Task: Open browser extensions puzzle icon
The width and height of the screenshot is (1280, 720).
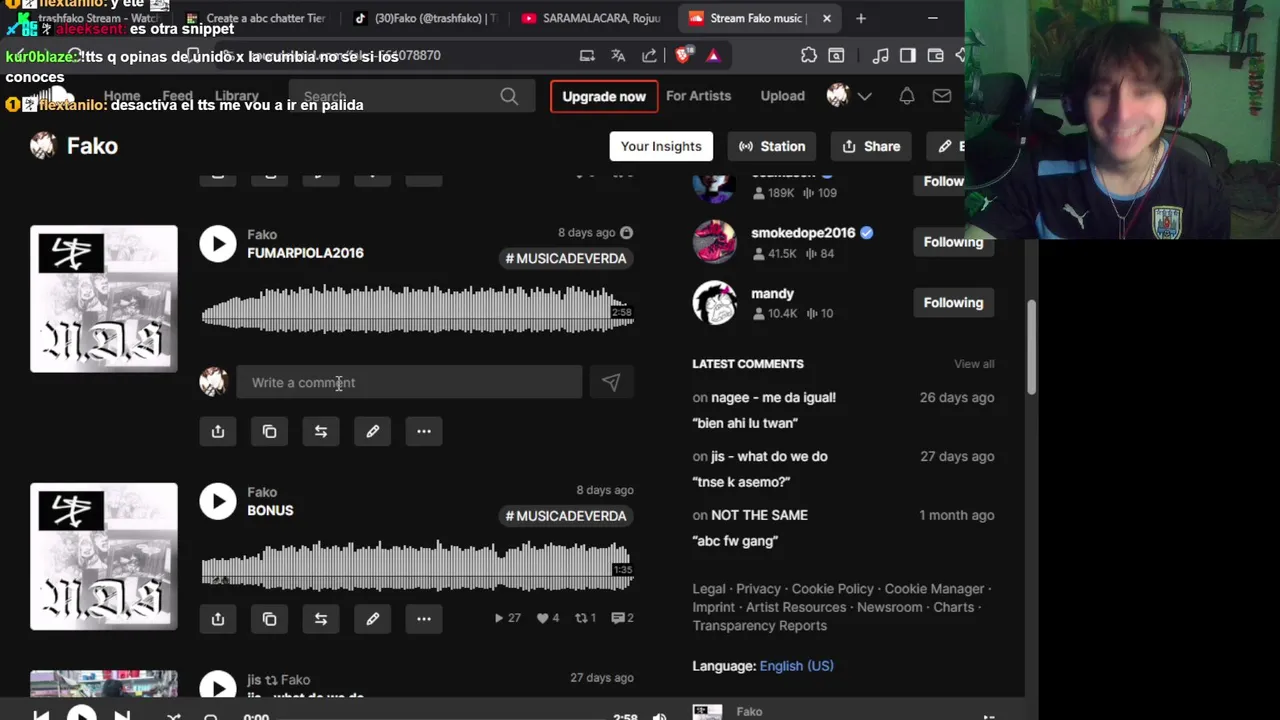Action: point(808,56)
